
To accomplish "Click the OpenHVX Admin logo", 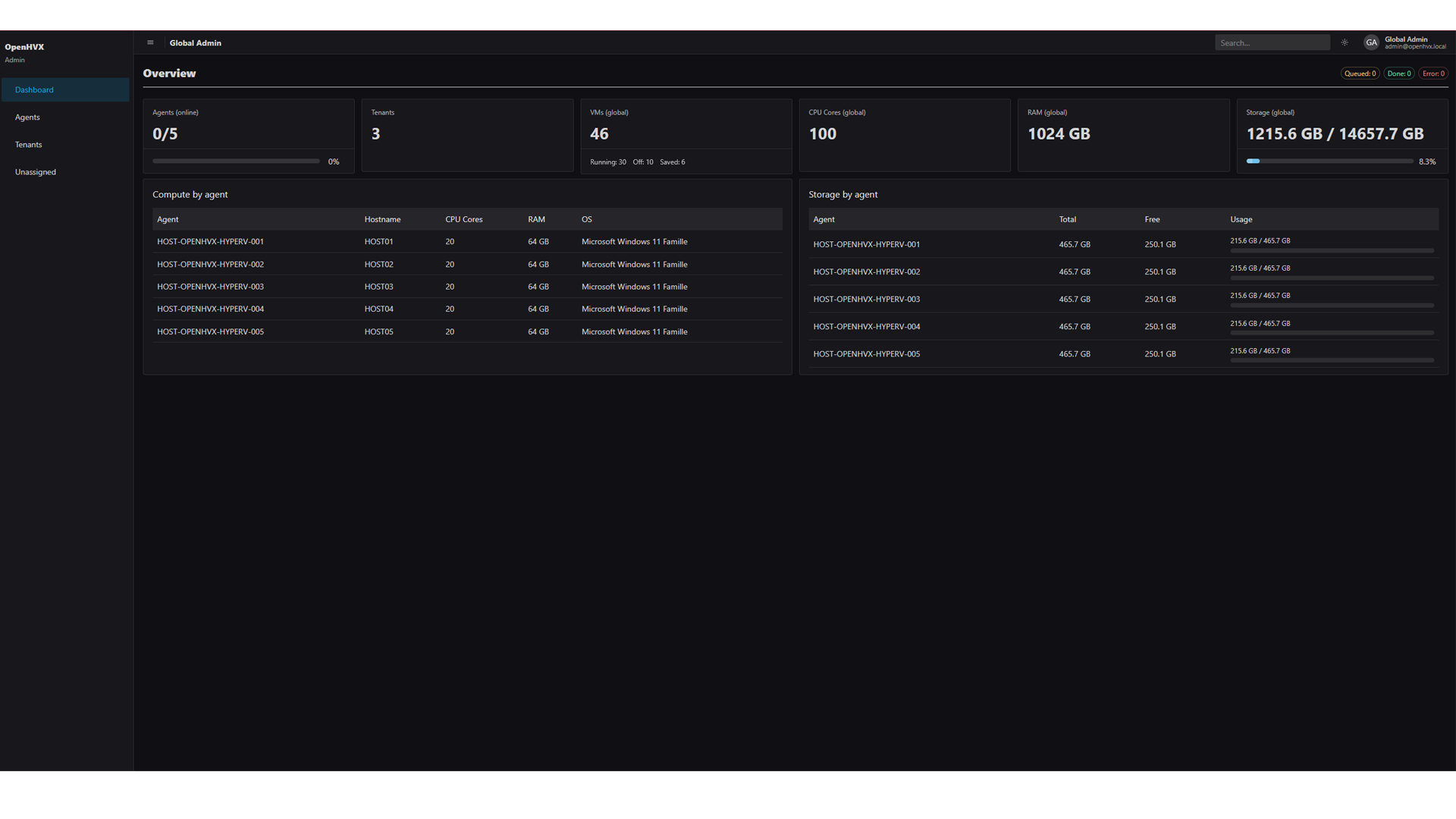I will click(24, 46).
